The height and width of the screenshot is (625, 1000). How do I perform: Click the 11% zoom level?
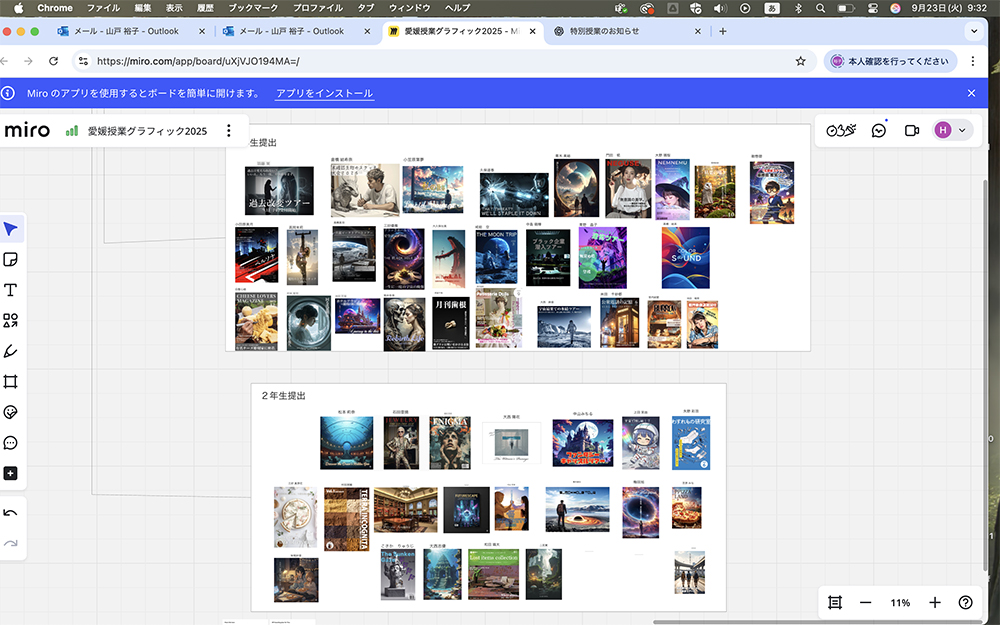[x=900, y=603]
